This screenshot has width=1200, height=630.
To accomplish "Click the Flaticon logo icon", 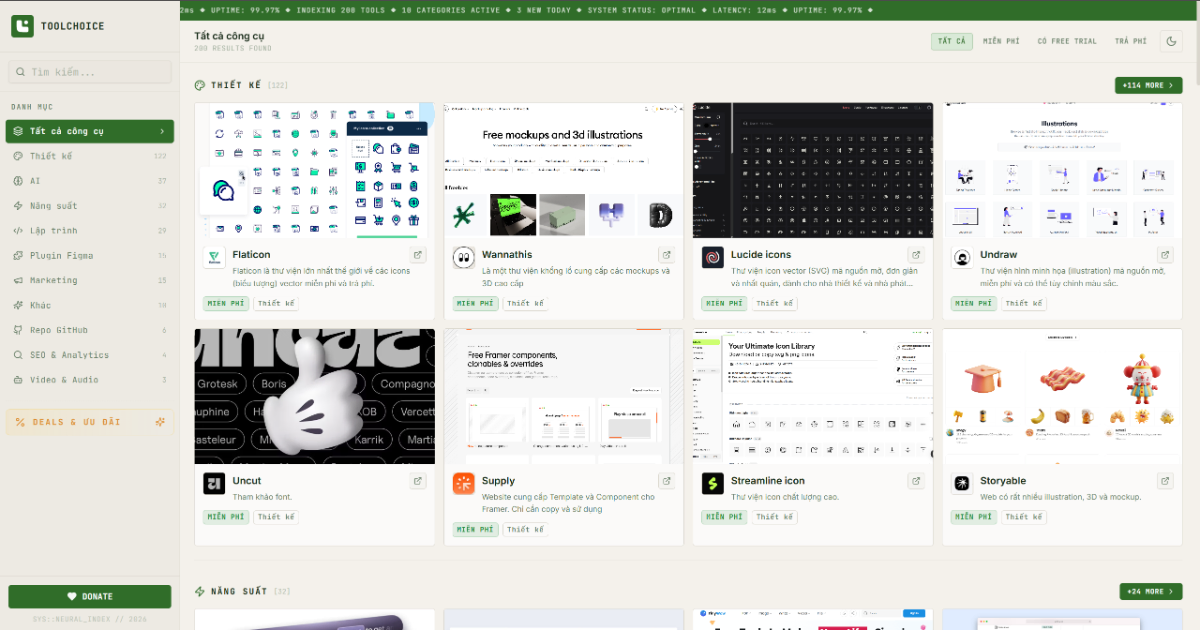I will coord(214,258).
